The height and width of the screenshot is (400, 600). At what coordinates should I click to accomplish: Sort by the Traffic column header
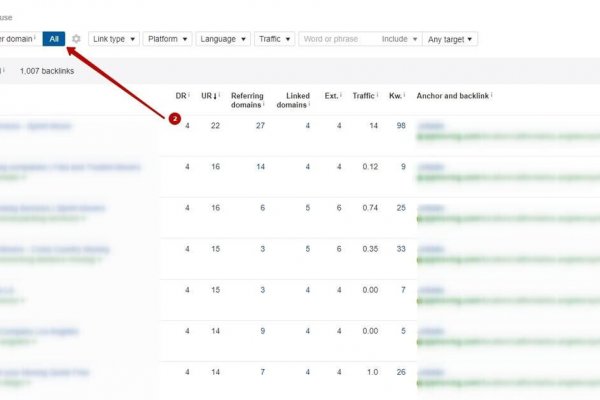[x=364, y=95]
